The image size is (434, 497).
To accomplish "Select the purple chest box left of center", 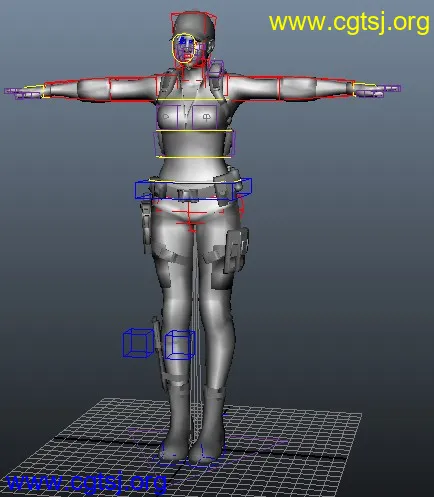I will coord(169,117).
